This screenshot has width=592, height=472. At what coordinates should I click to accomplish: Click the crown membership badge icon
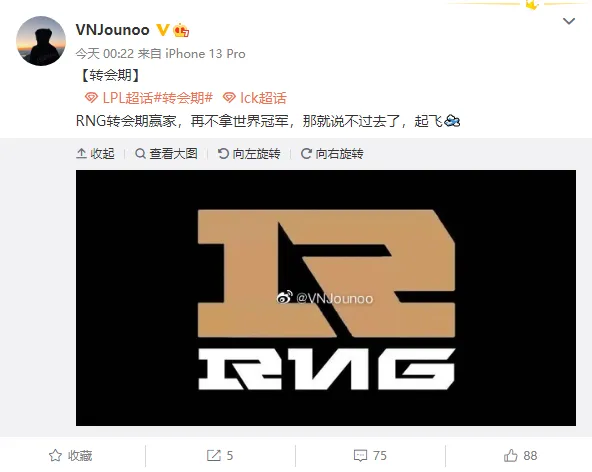[181, 30]
